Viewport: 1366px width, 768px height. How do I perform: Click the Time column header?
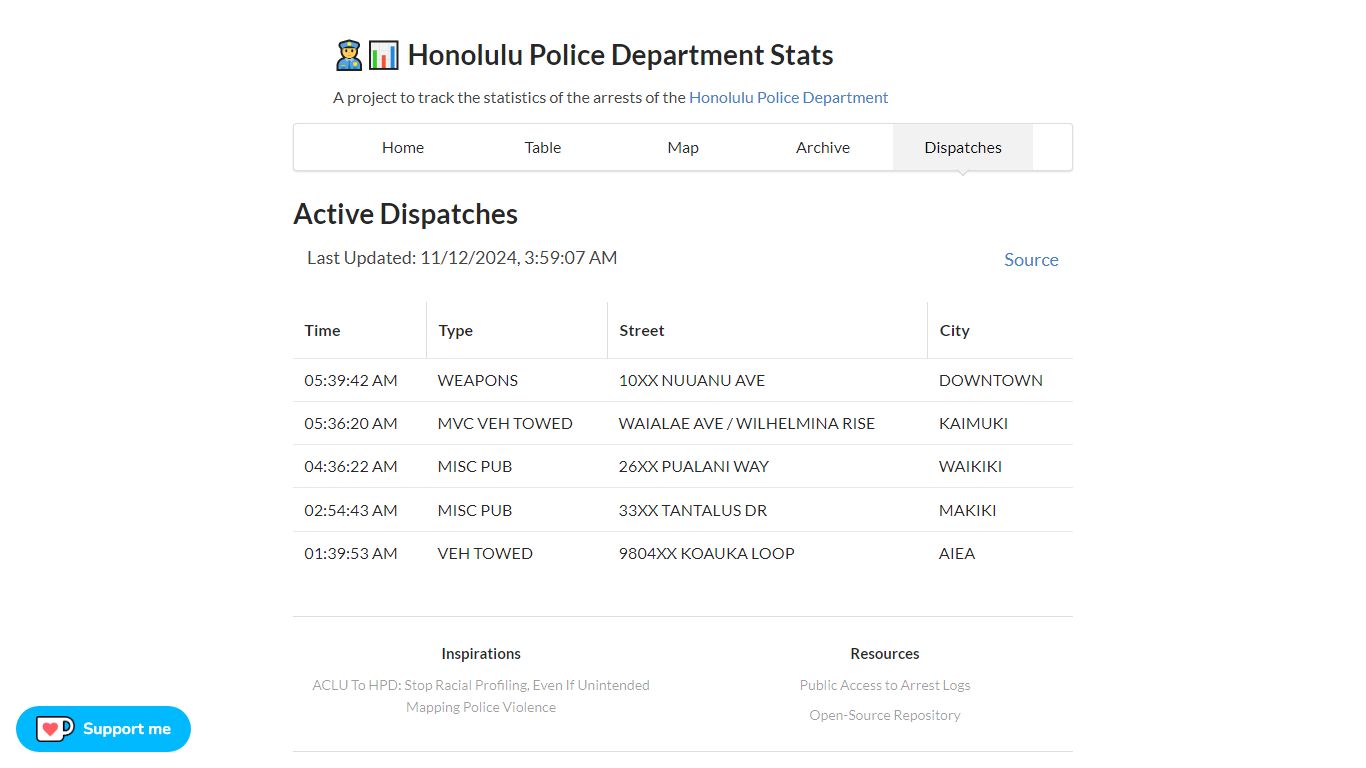point(360,330)
